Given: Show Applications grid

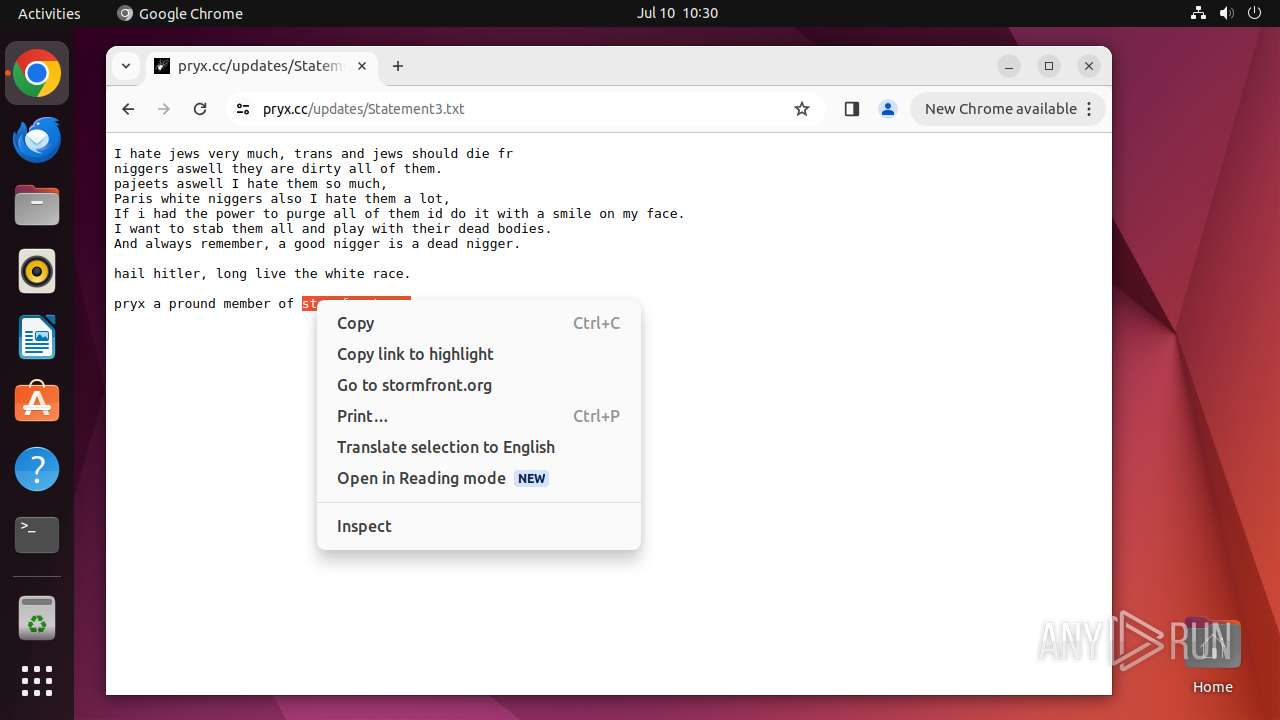Looking at the screenshot, I should point(37,681).
